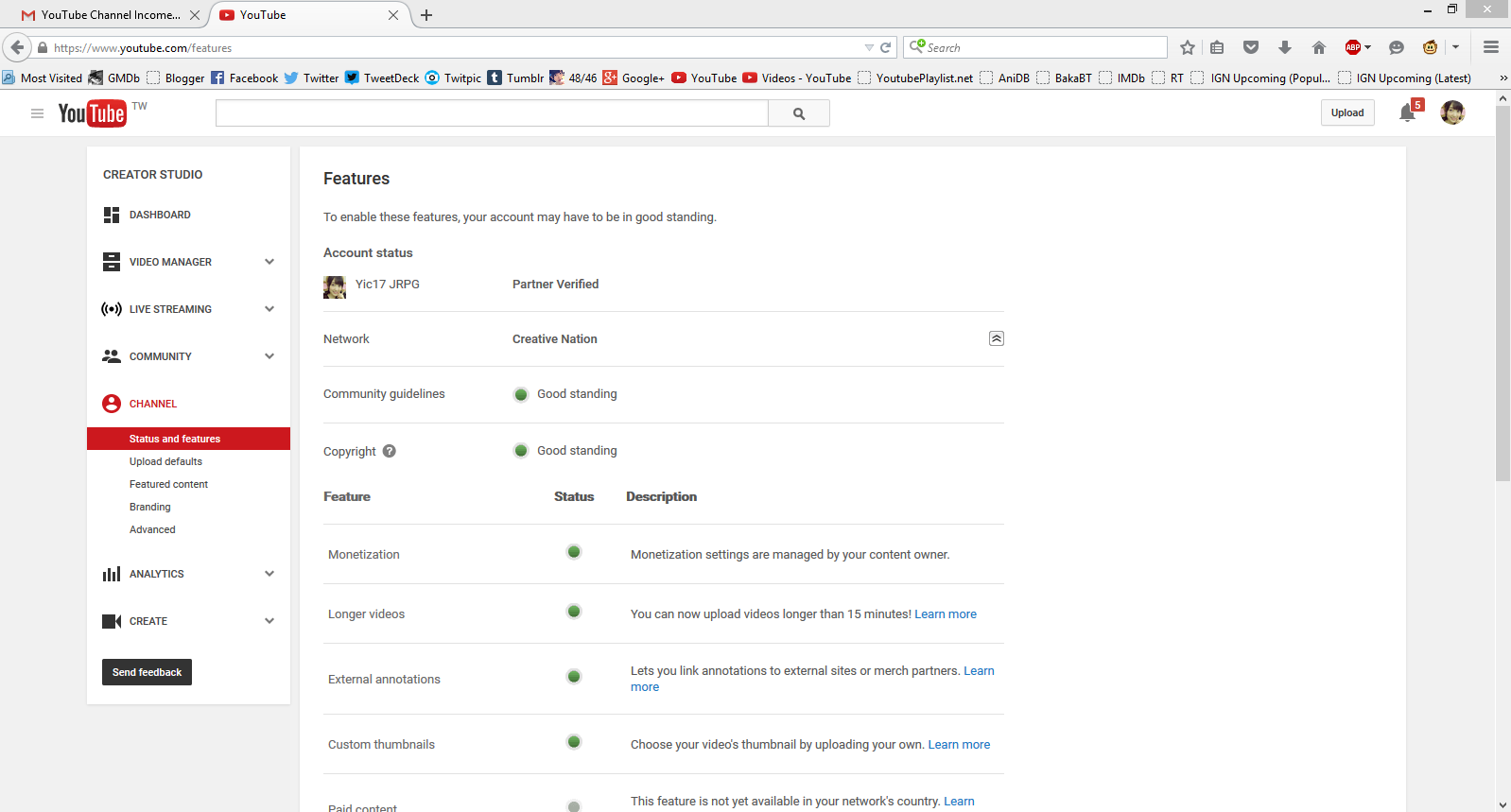Viewport: 1511px width, 812px height.
Task: Click the Monetization green status dot
Action: [x=574, y=552]
